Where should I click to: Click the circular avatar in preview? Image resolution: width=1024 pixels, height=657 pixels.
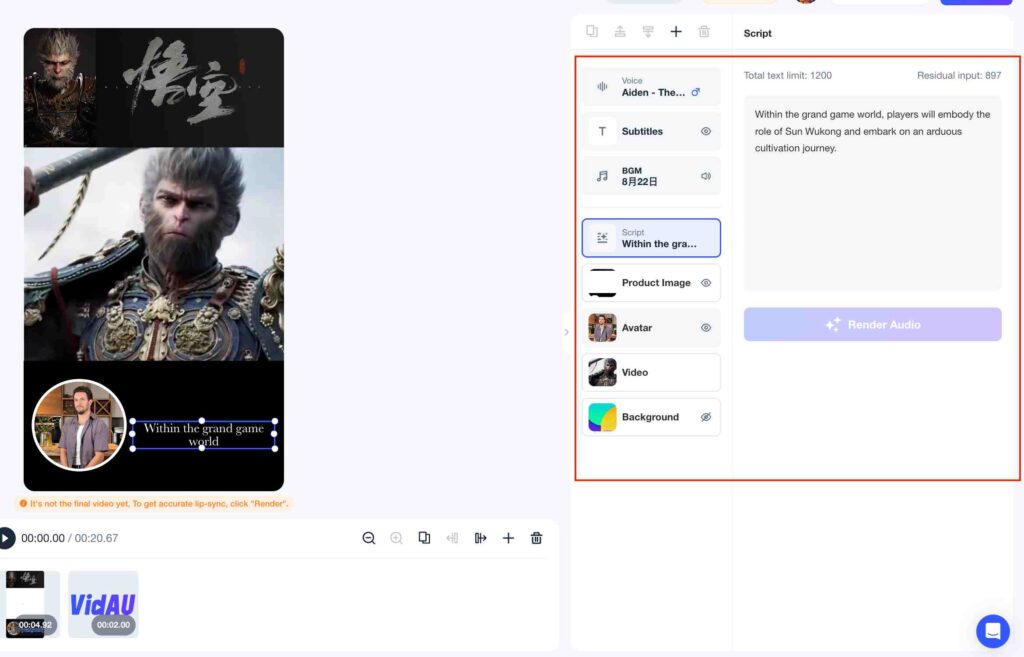point(79,425)
